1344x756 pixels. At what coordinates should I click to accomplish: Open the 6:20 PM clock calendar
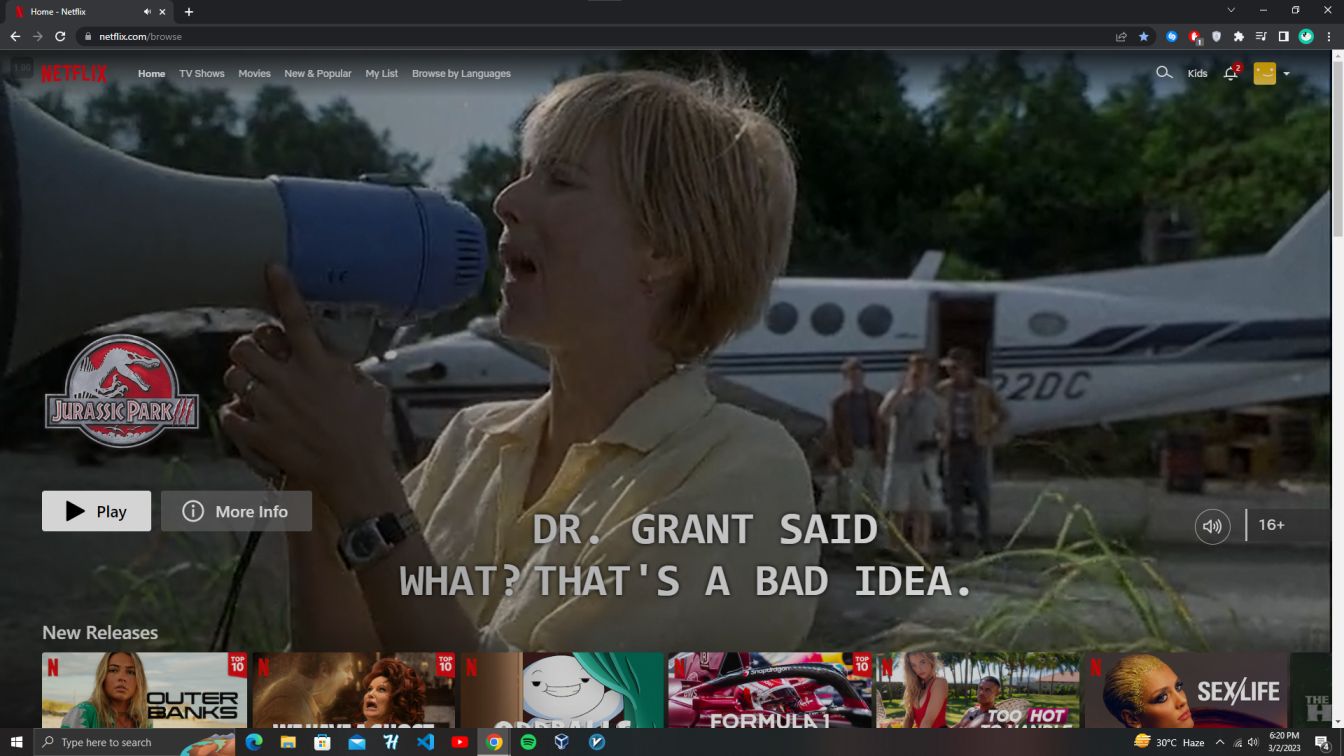click(x=1284, y=742)
